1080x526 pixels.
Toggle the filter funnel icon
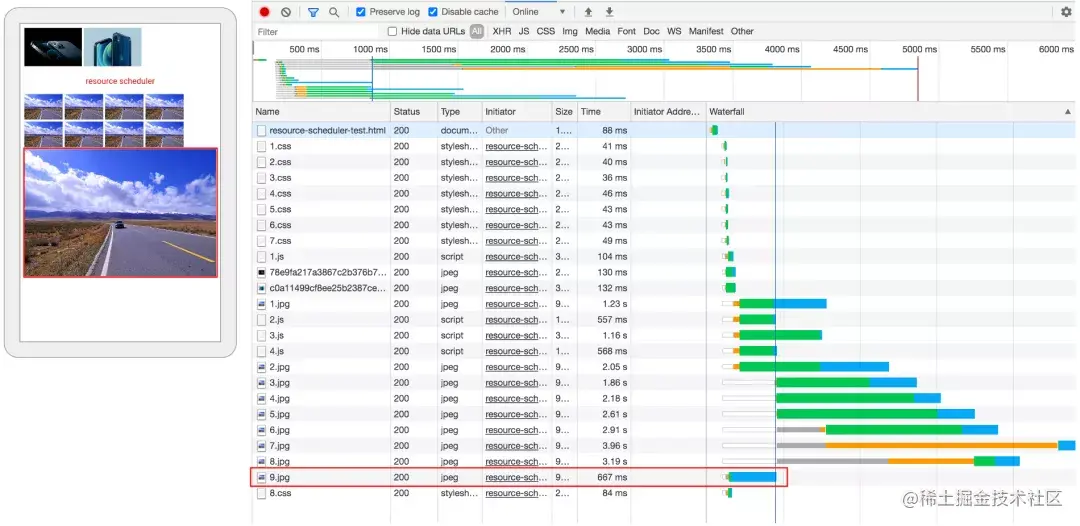(313, 12)
